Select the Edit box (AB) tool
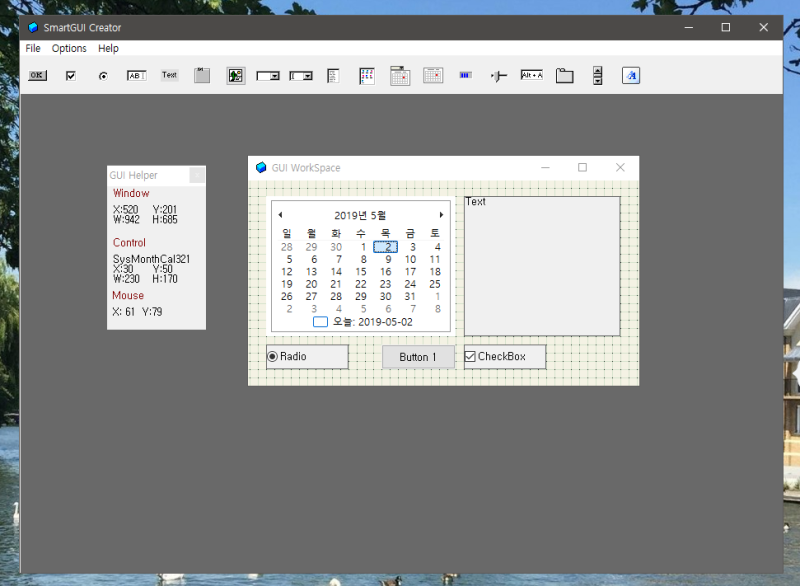800x586 pixels. click(136, 76)
